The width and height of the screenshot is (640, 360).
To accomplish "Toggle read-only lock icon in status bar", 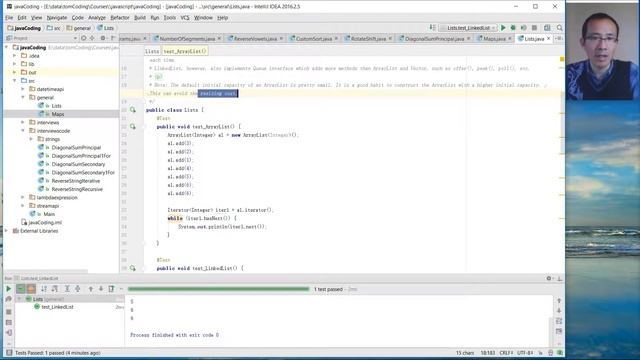I will coord(550,353).
